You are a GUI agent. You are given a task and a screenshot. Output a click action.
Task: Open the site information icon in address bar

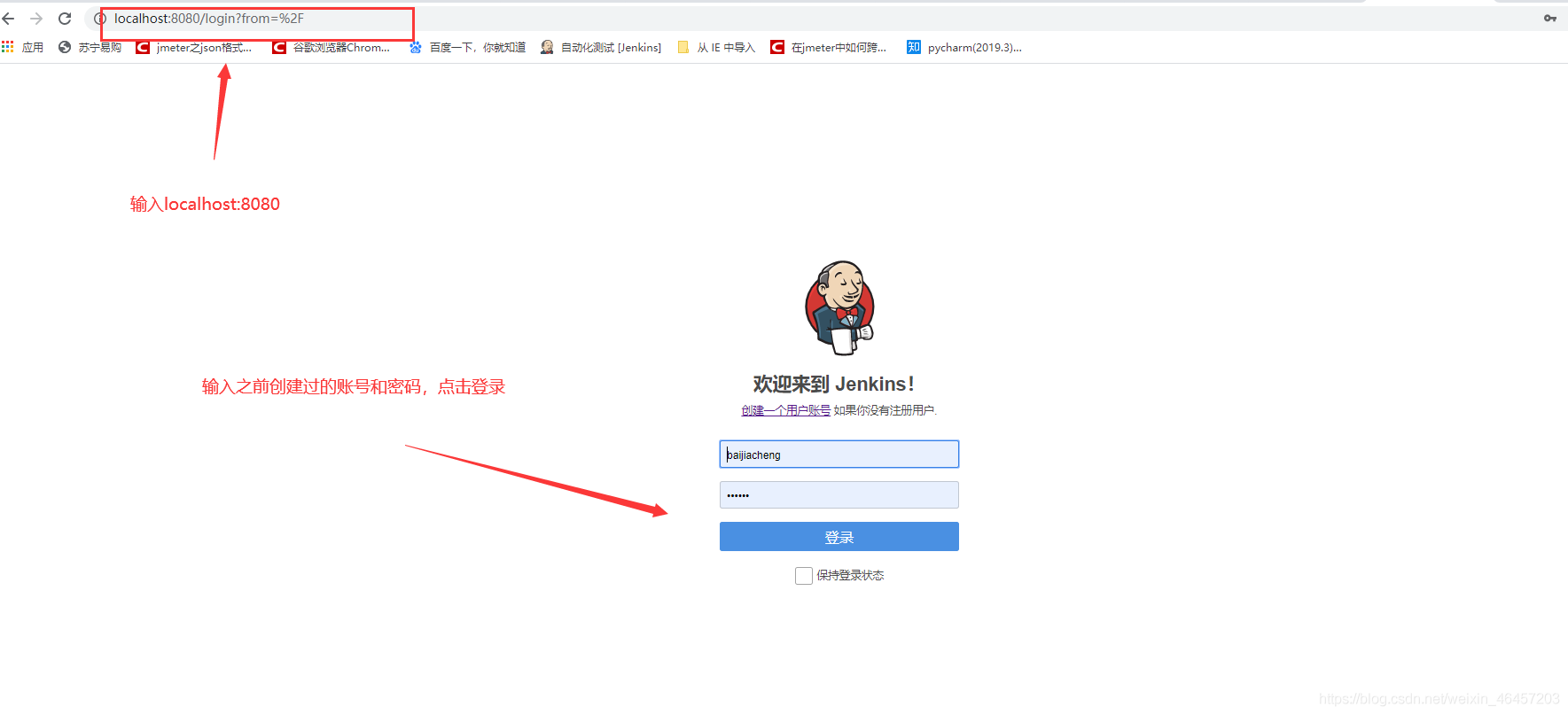(x=100, y=19)
